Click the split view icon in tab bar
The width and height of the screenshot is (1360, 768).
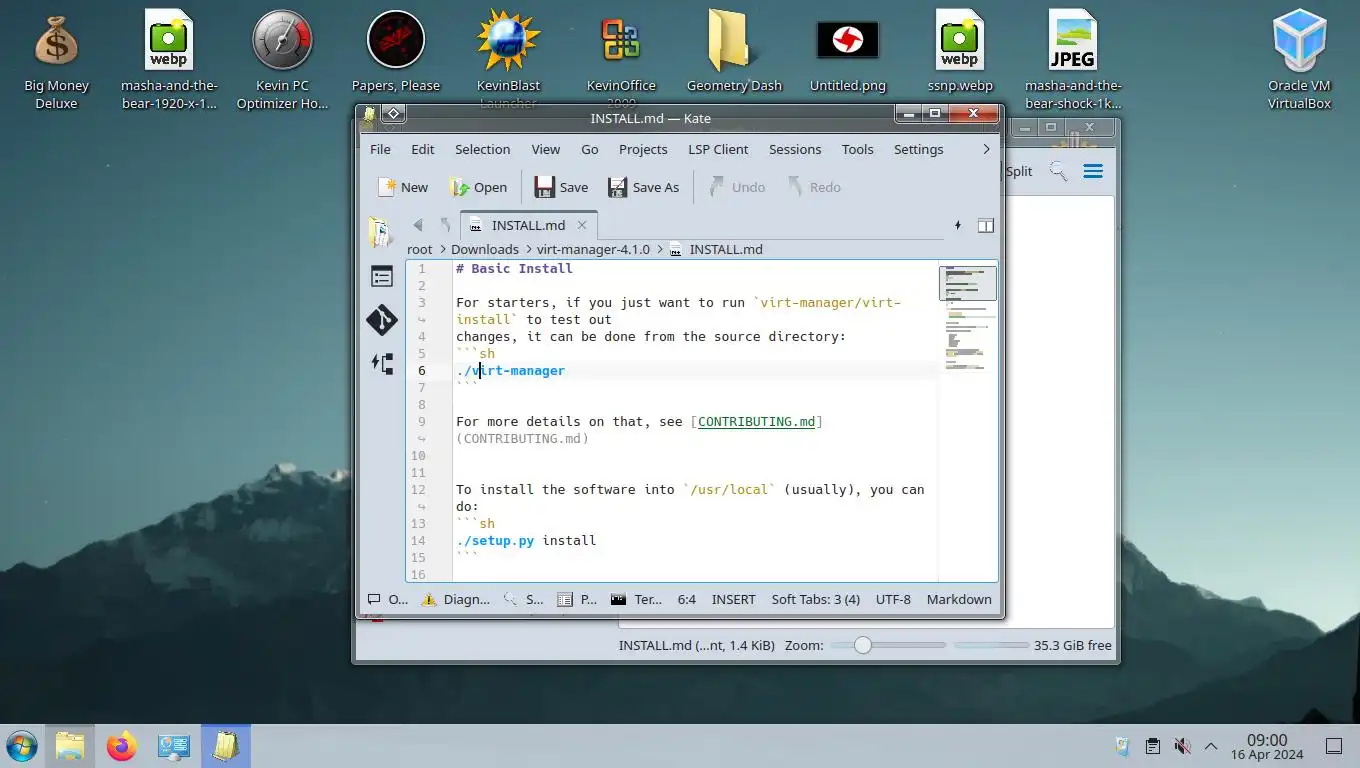click(985, 225)
